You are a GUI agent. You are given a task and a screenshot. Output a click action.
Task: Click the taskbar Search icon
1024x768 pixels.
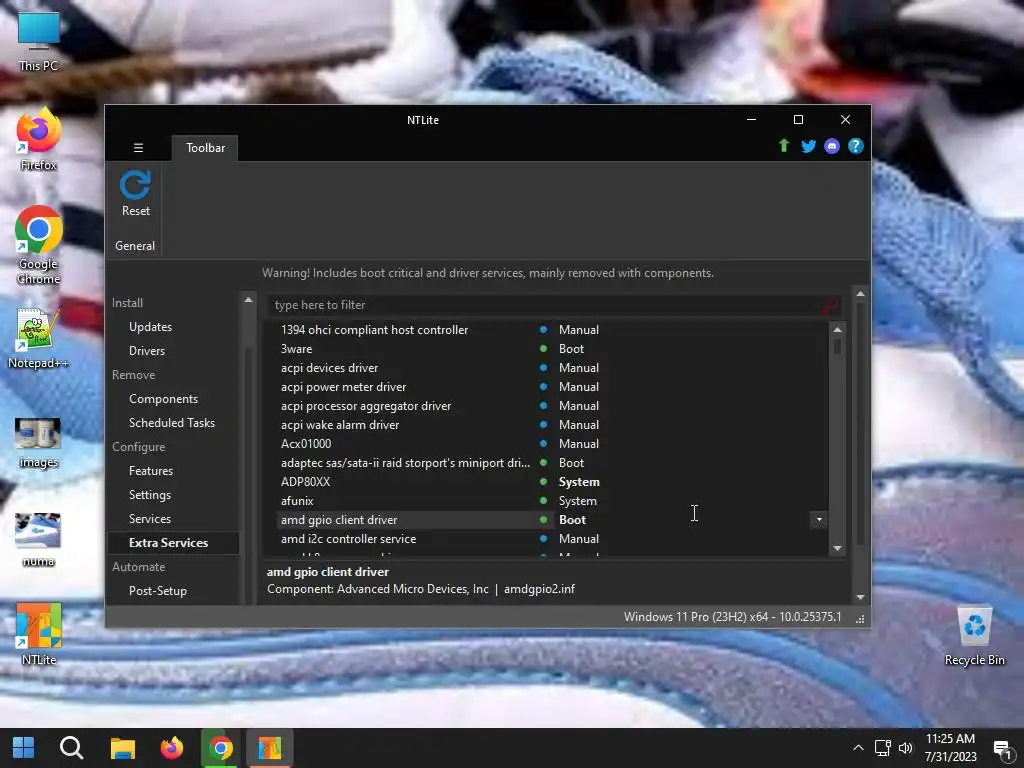pos(72,748)
